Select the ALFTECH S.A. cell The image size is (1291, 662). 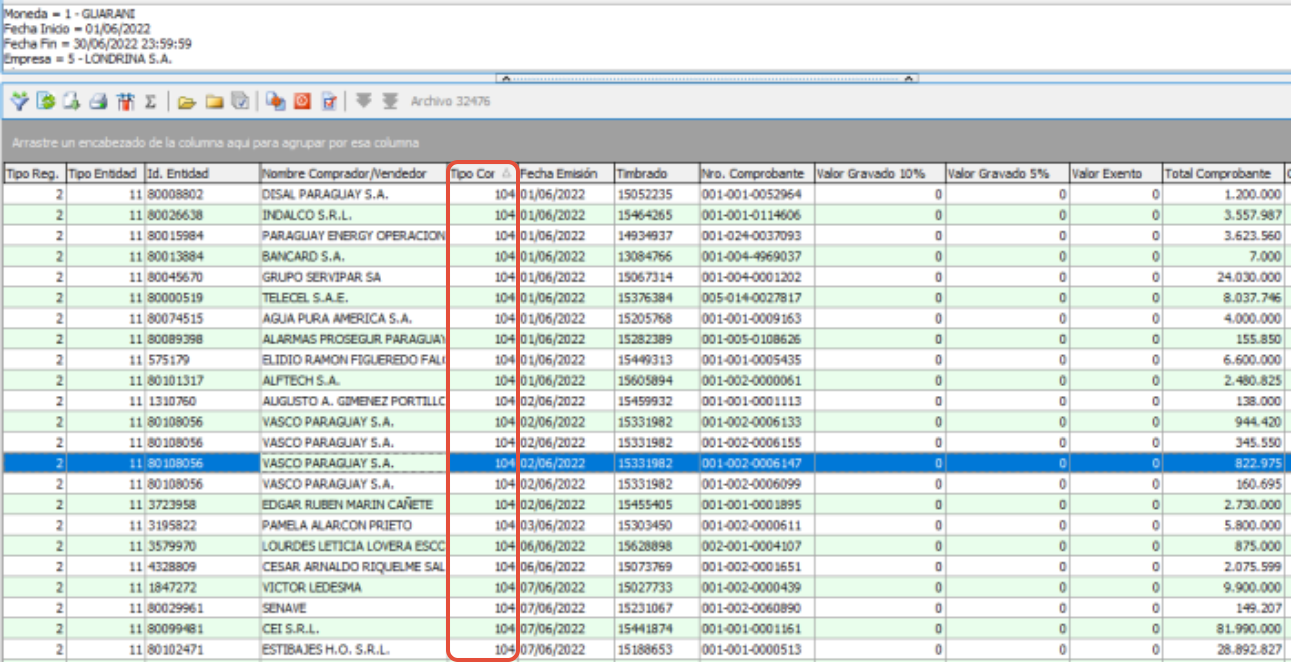tap(353, 380)
